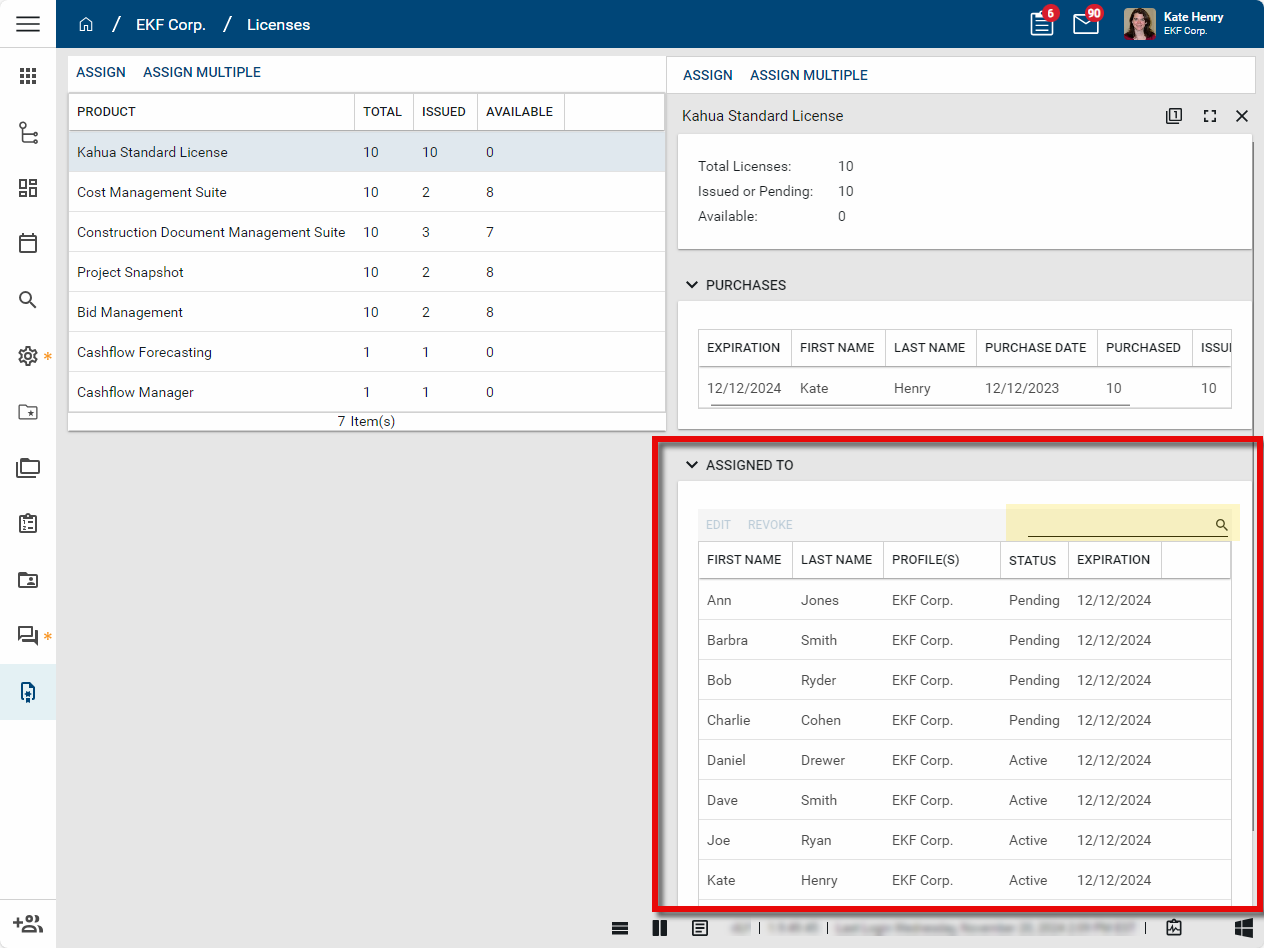Click fullscreen icon in license panel

[1210, 116]
